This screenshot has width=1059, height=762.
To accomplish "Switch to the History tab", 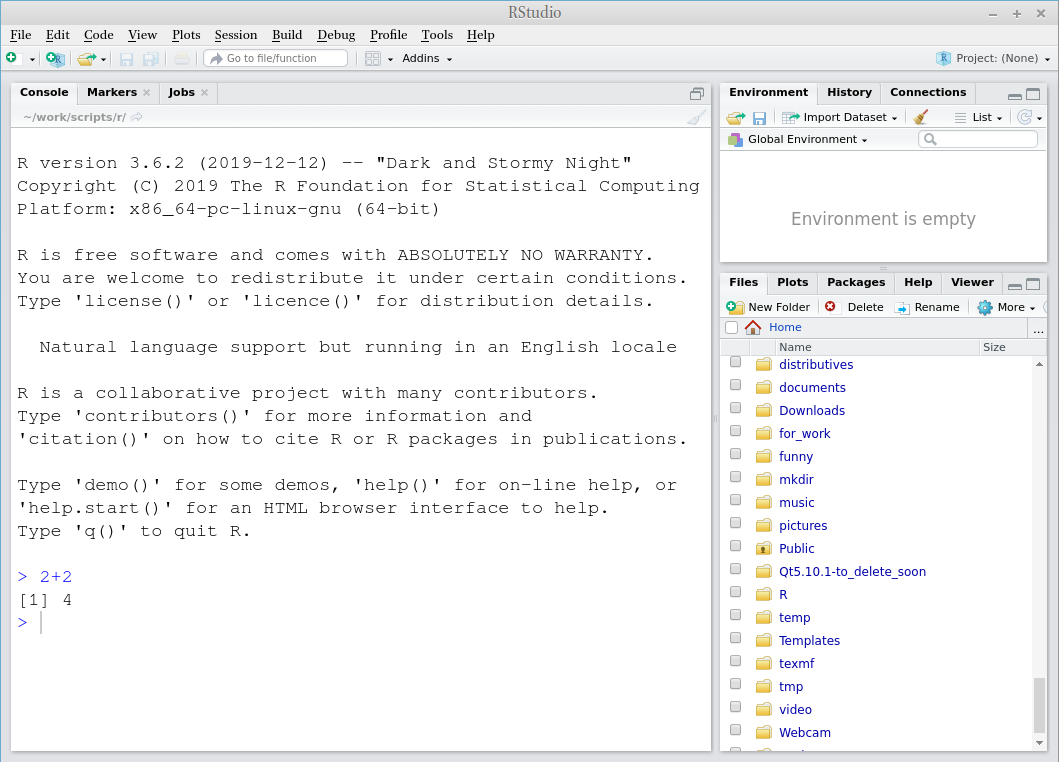I will tap(849, 93).
